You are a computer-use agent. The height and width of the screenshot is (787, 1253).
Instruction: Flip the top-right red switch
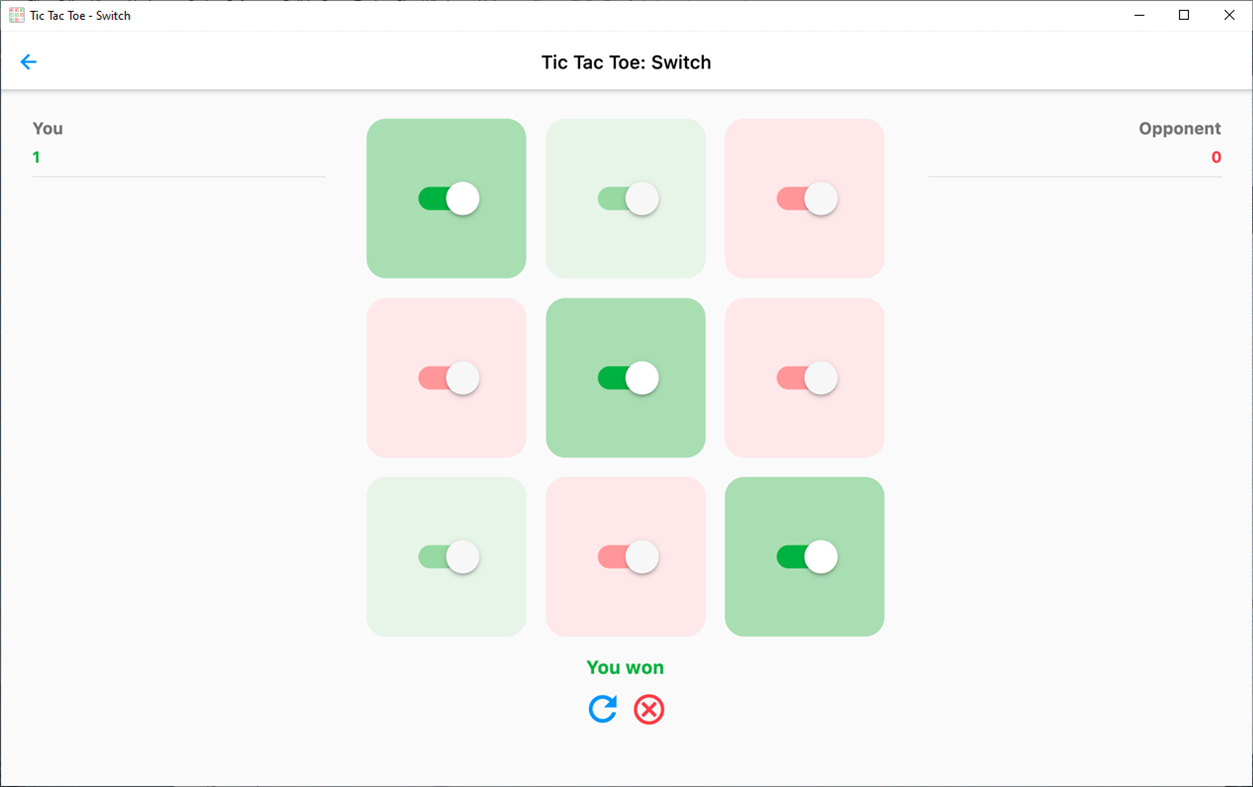[x=804, y=198]
